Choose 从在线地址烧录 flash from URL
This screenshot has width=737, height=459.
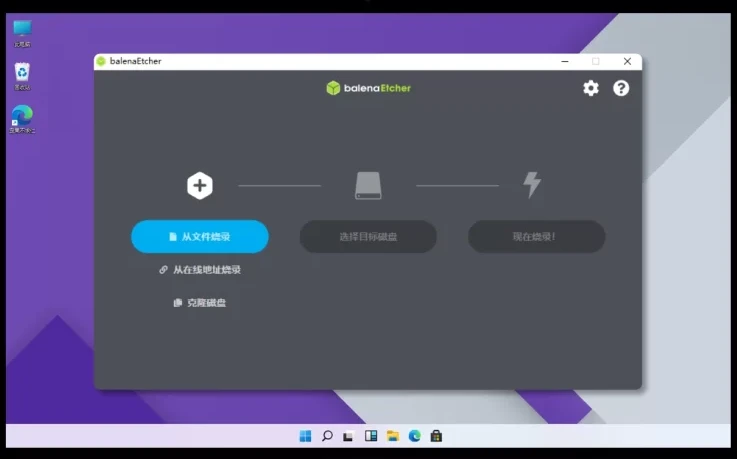coord(200,270)
